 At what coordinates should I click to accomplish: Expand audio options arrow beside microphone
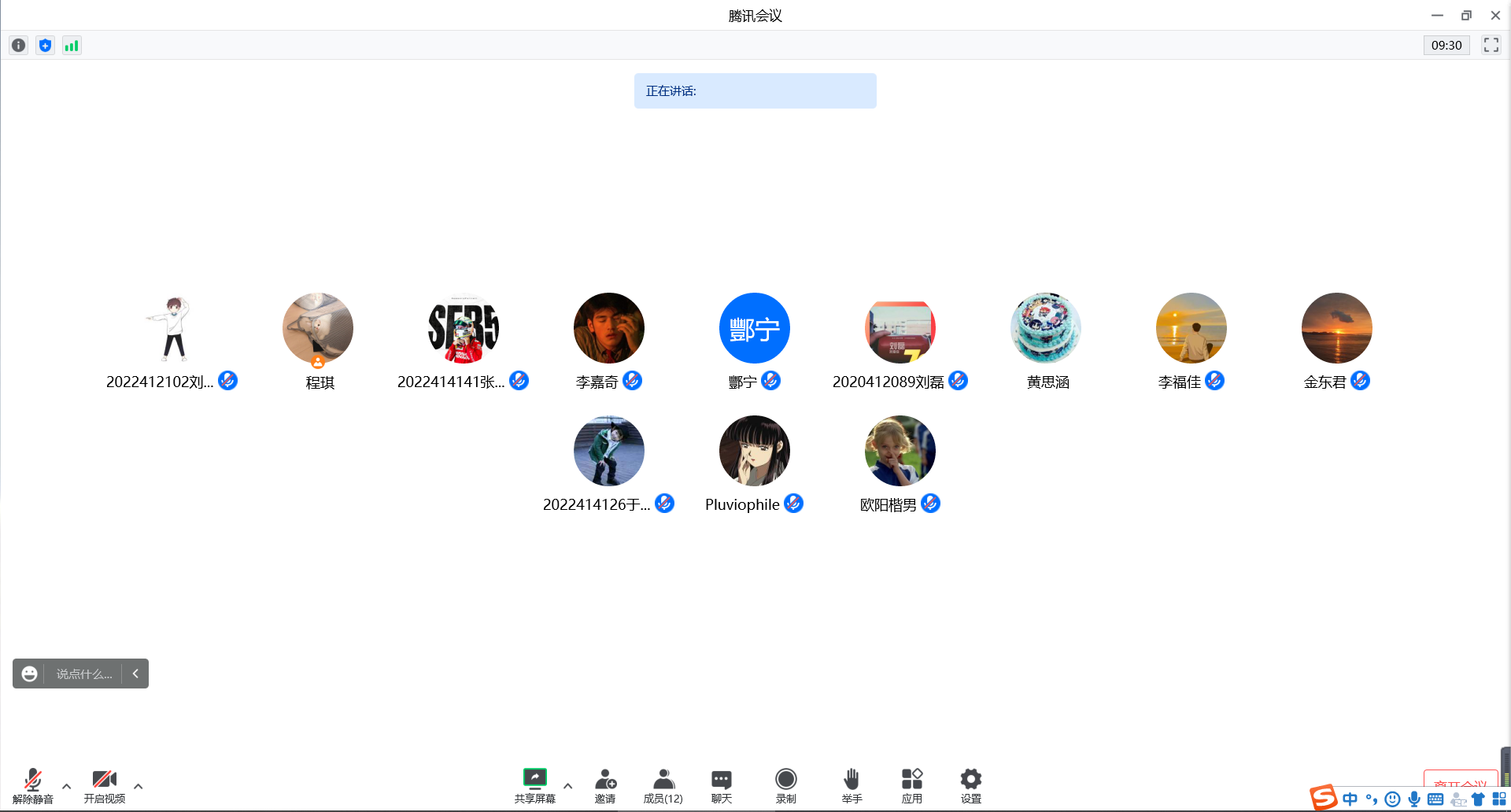[x=67, y=786]
